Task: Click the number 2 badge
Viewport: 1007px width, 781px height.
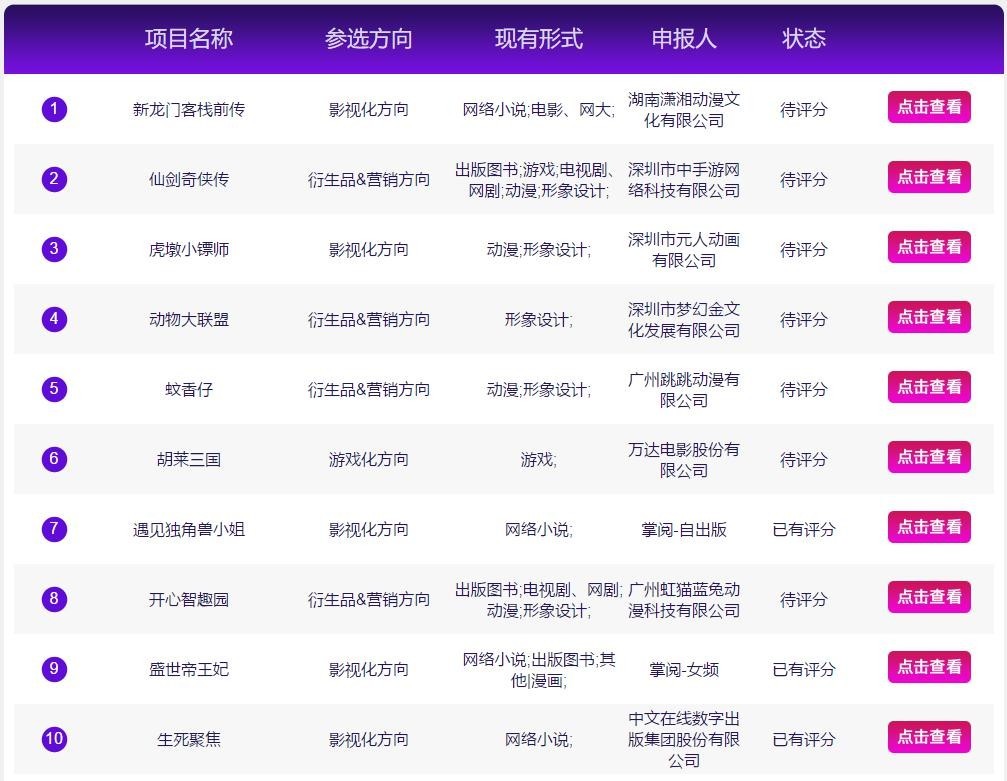Action: coord(54,179)
